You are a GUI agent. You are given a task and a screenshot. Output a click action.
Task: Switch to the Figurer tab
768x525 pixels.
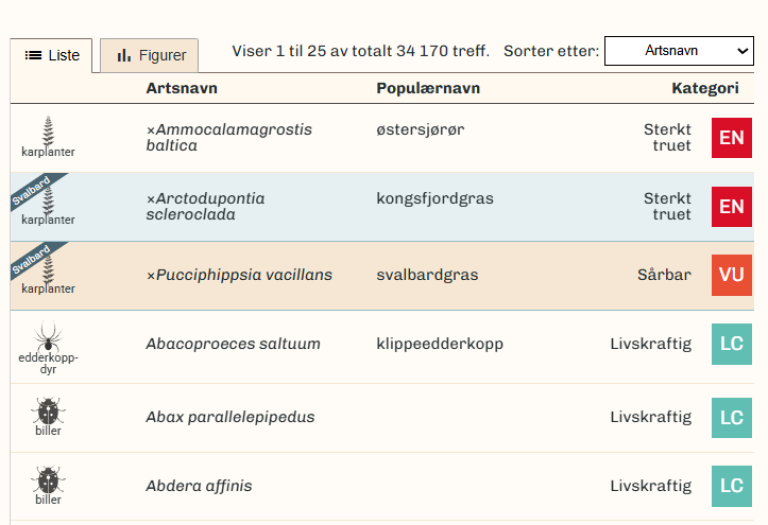[149, 55]
